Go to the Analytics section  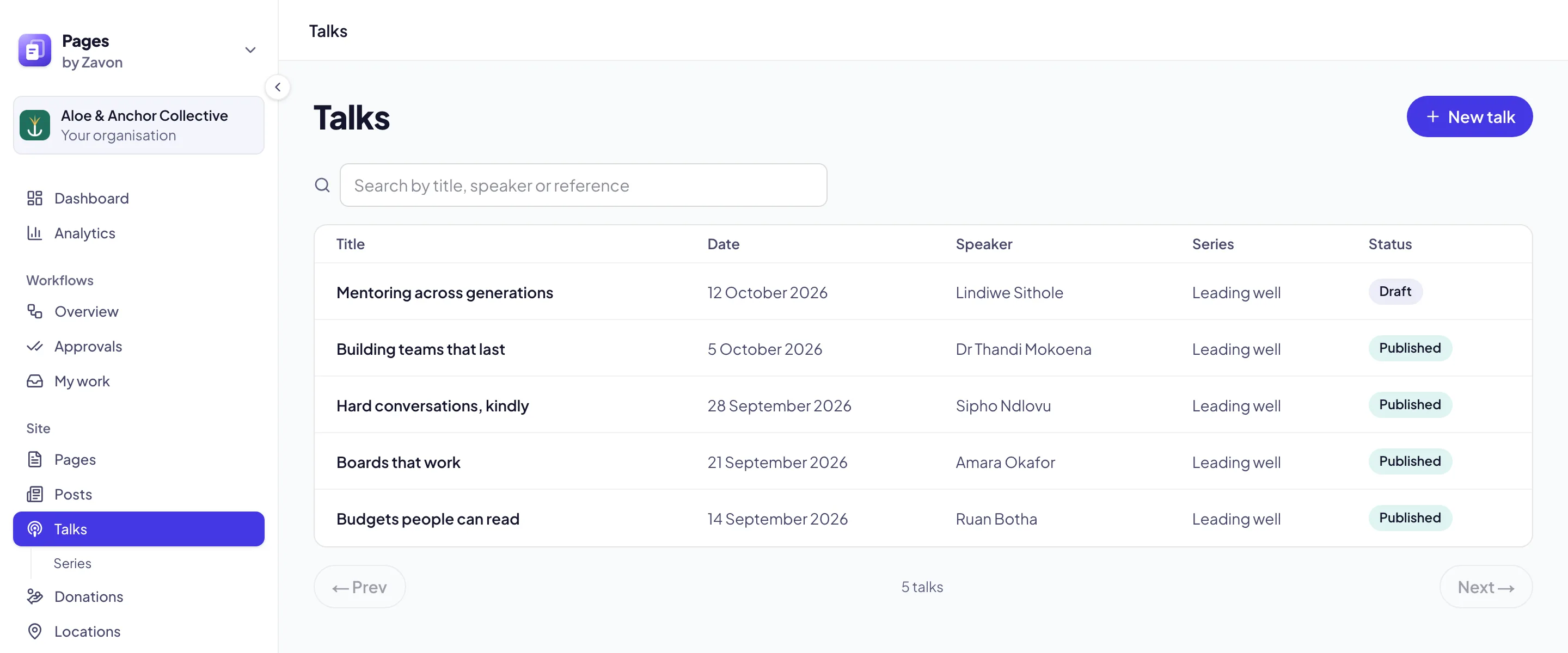tap(139, 232)
